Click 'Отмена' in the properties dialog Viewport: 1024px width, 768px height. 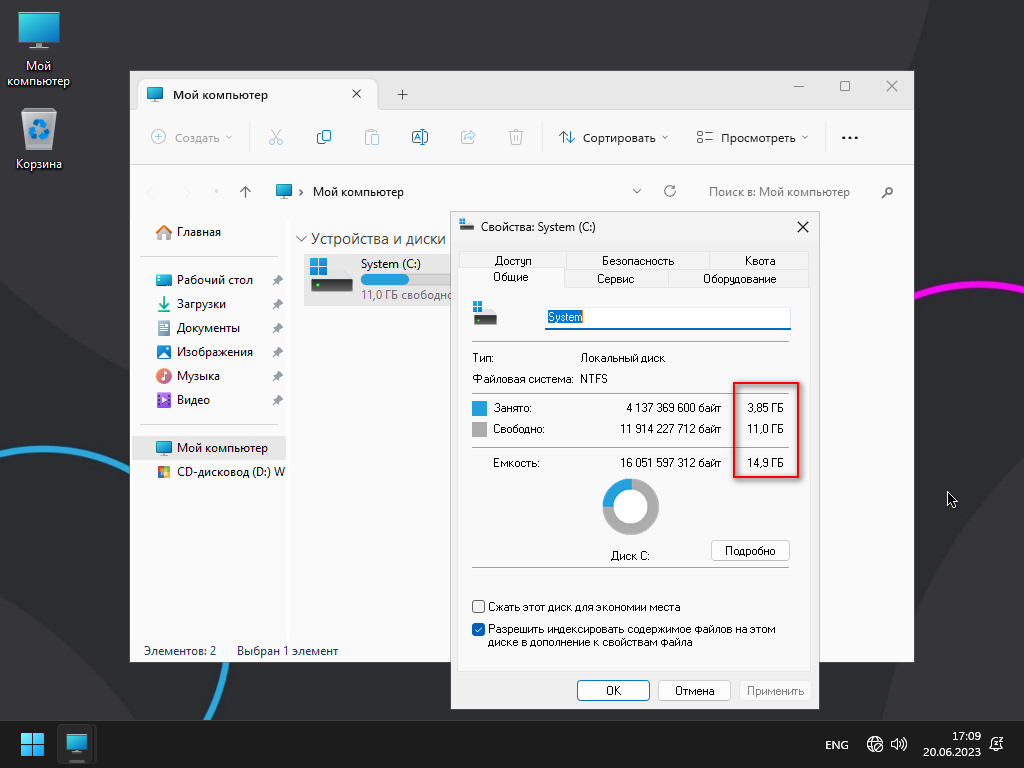tap(694, 690)
